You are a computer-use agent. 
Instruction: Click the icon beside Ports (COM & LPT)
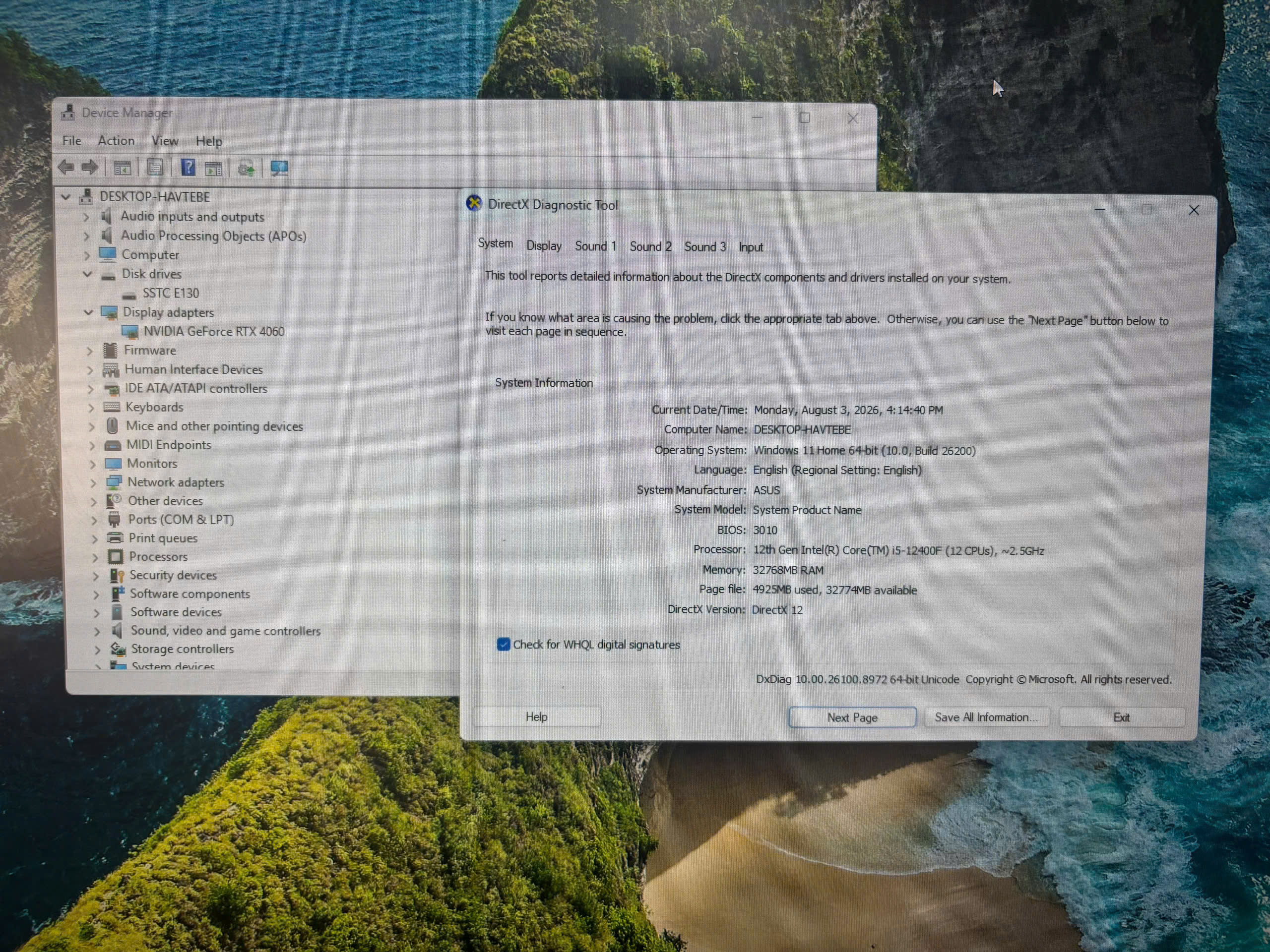point(114,519)
